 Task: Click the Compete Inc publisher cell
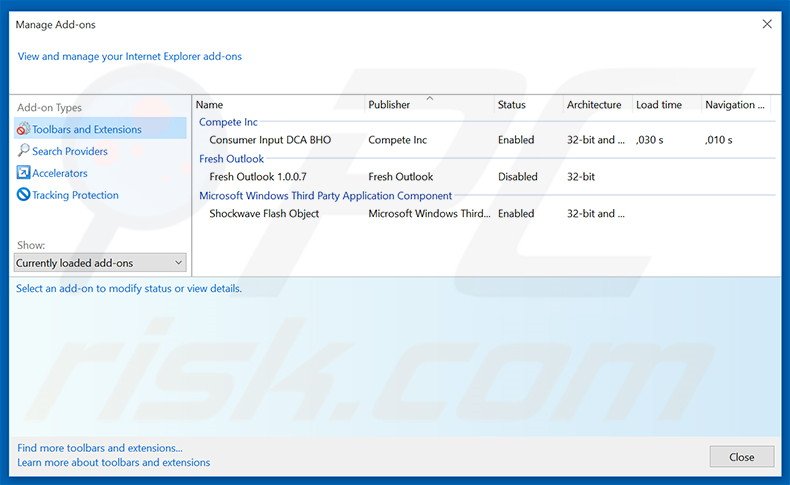[x=398, y=140]
